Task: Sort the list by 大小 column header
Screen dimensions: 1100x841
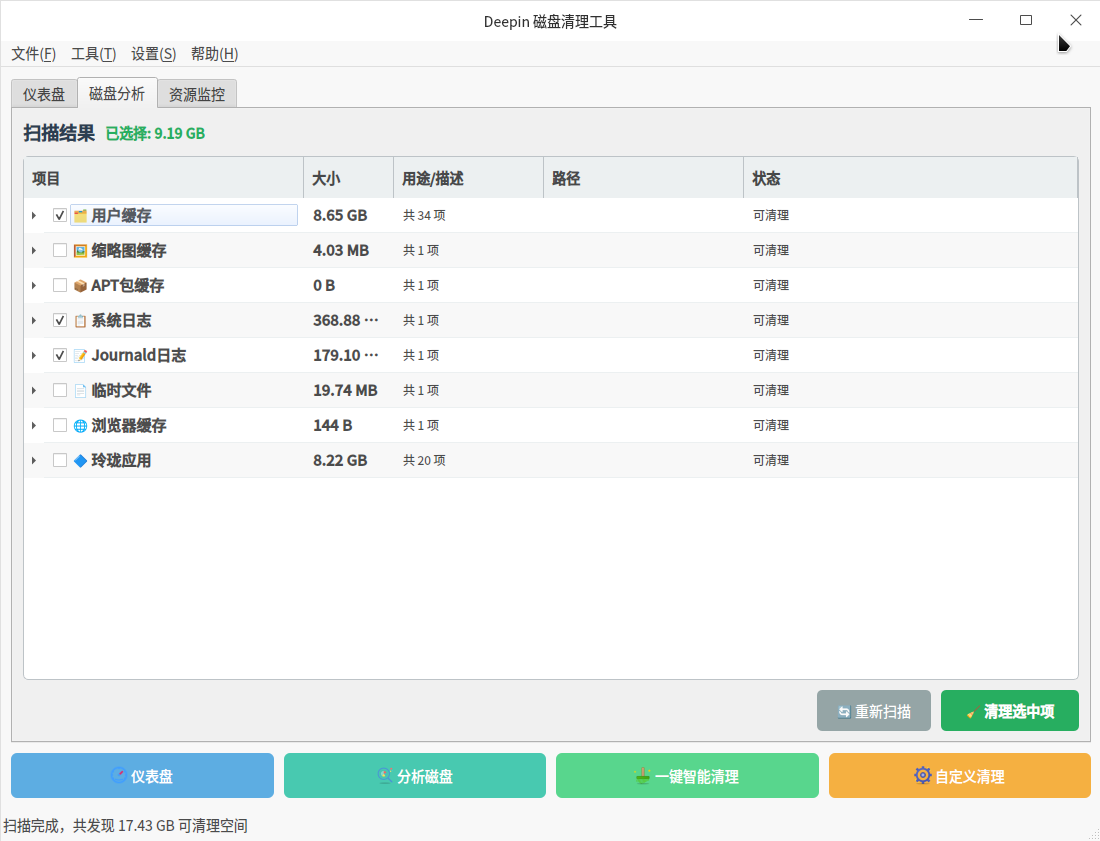Action: tap(347, 179)
